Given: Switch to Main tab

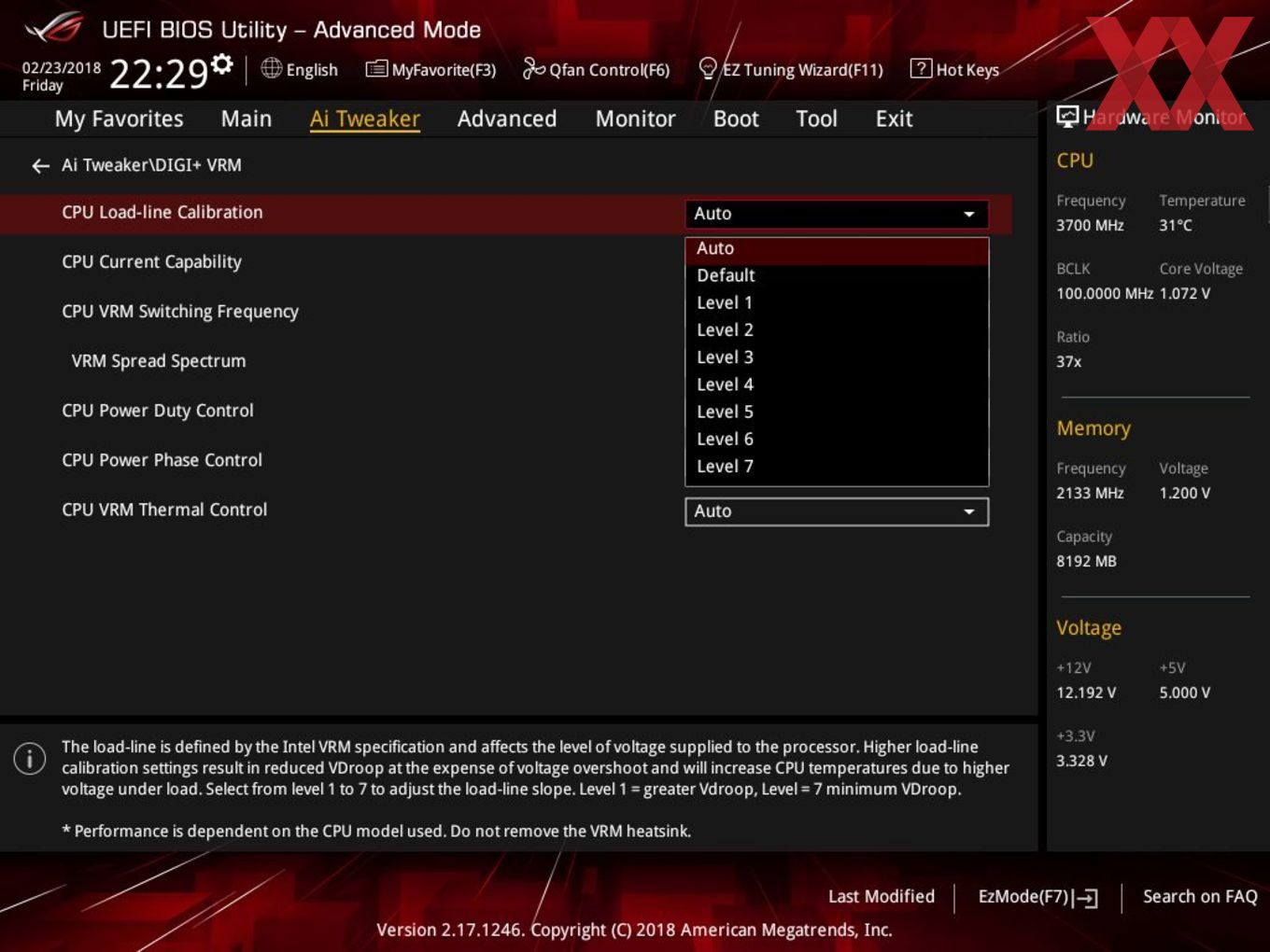Looking at the screenshot, I should point(247,119).
